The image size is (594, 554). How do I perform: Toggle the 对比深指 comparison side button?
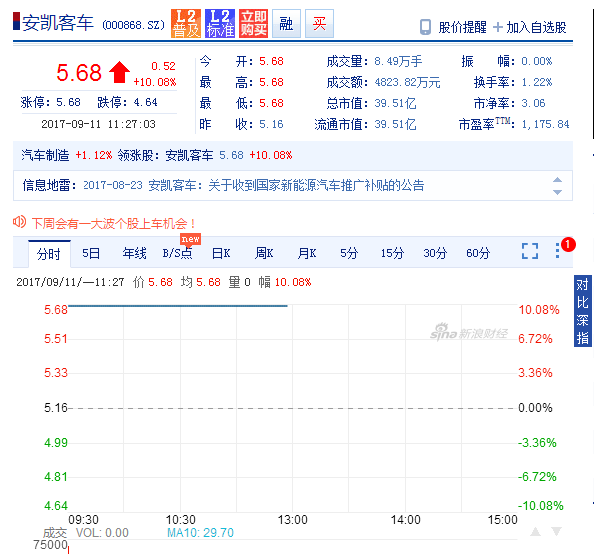tap(583, 311)
